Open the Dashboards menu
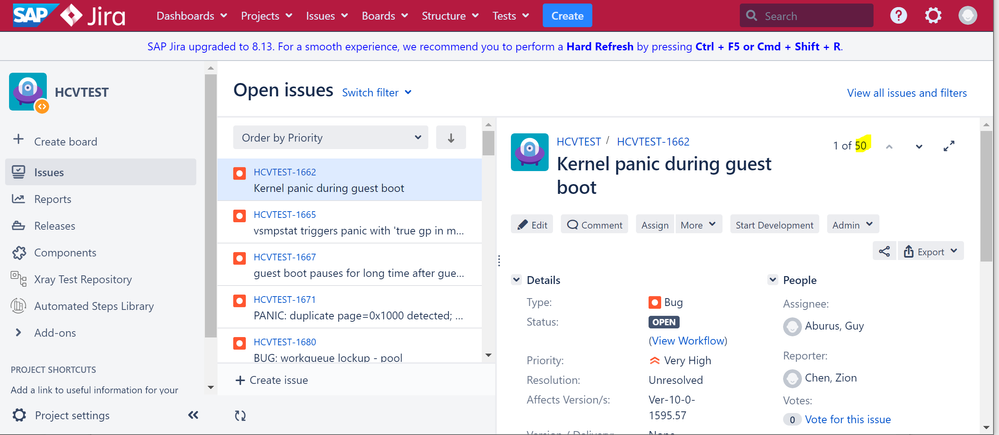 [192, 16]
